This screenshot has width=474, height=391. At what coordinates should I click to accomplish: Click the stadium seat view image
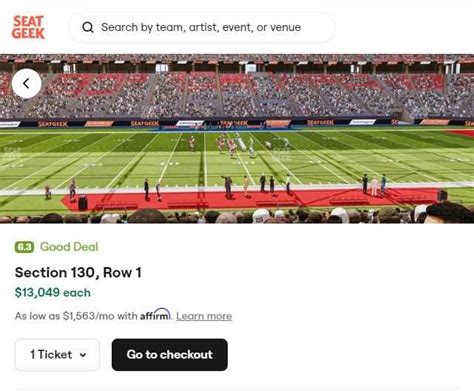[x=237, y=139]
